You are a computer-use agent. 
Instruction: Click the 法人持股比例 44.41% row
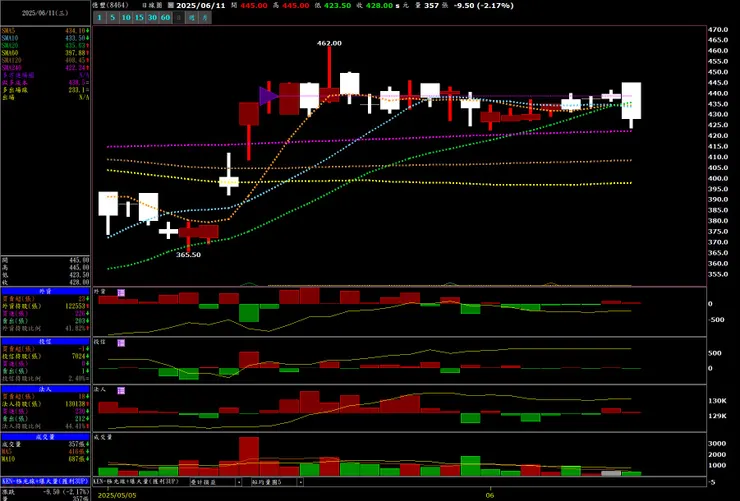45,426
